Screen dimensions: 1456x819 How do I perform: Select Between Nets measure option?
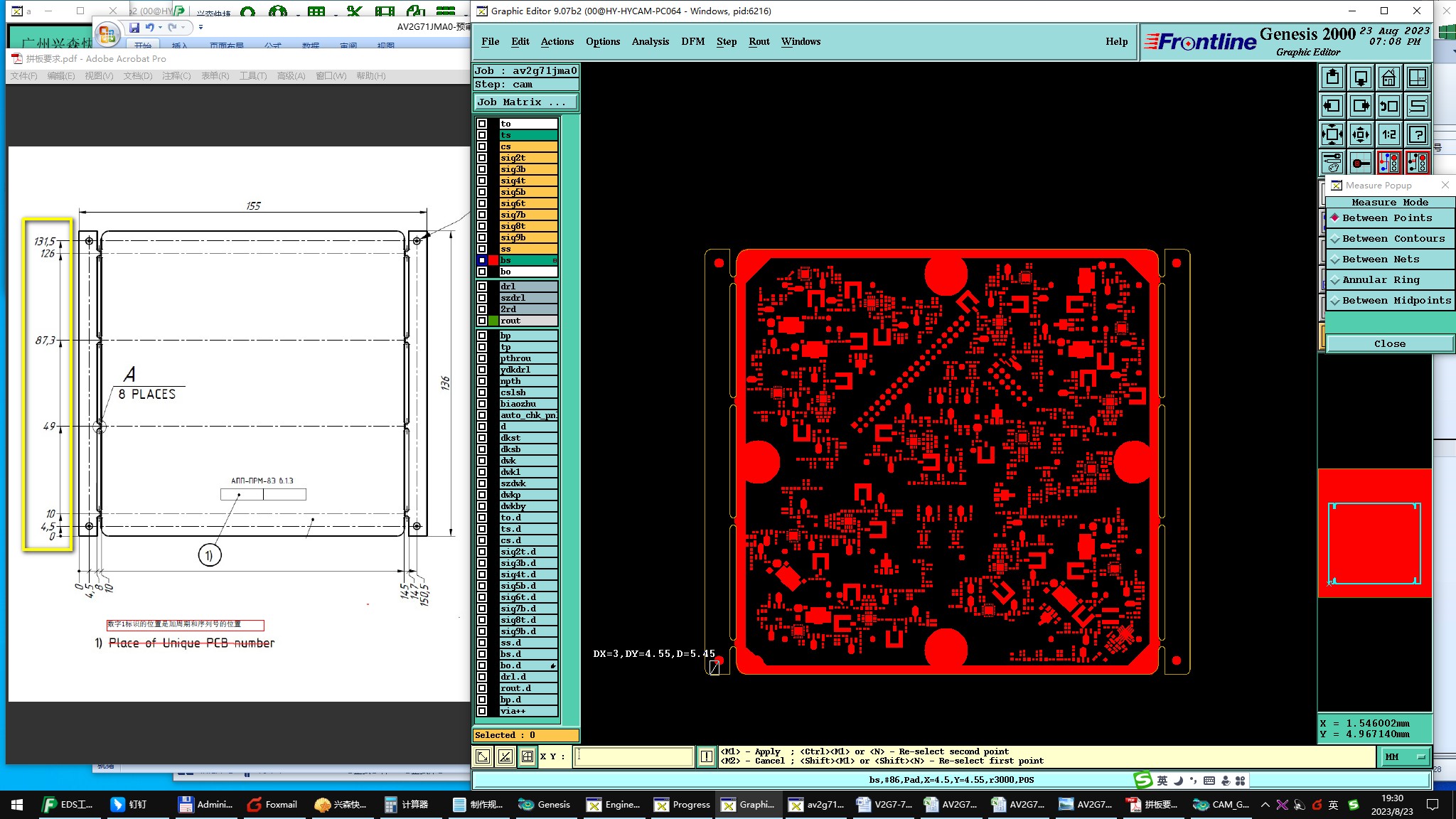(1390, 259)
